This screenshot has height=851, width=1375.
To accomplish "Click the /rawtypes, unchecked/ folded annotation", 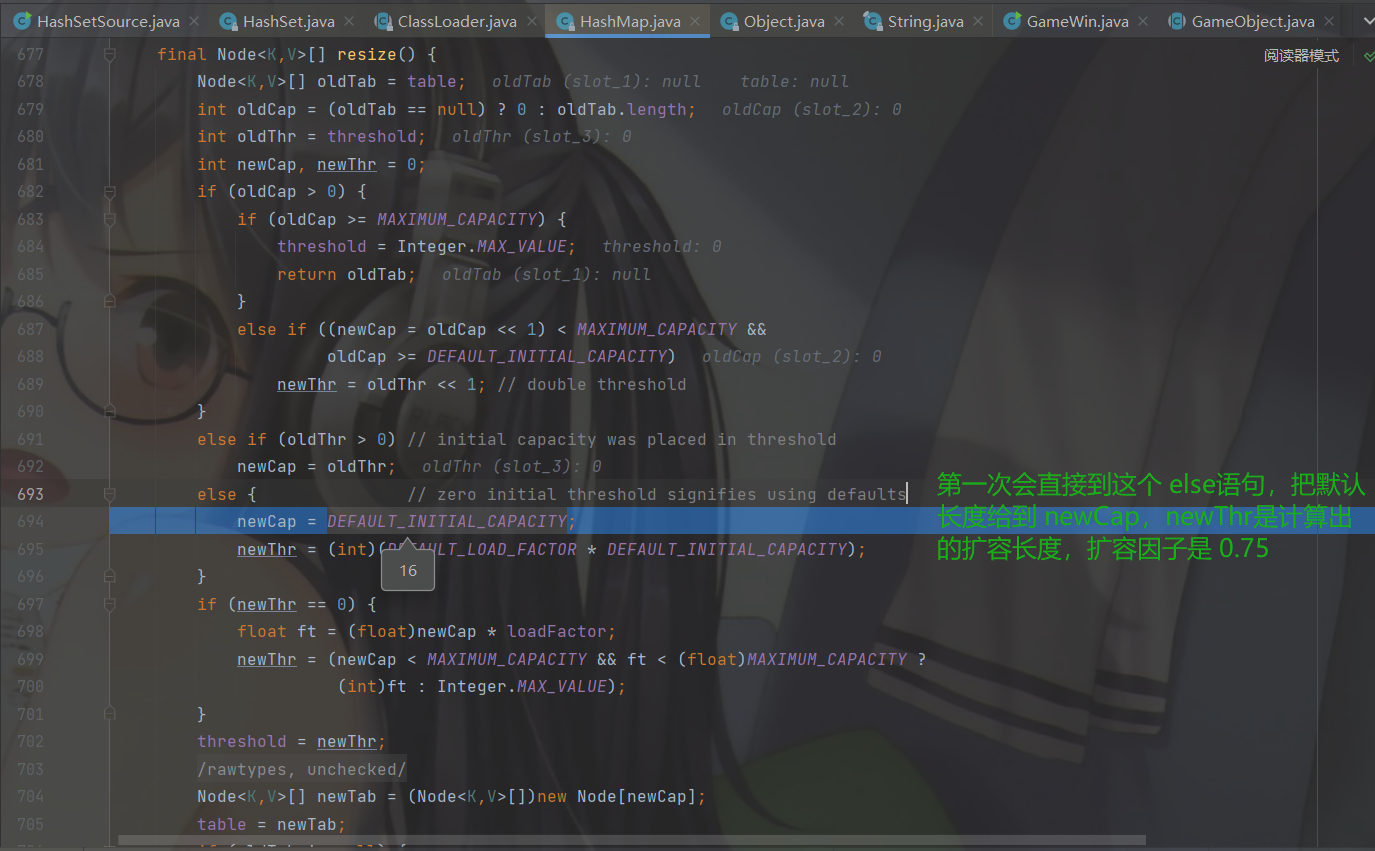I will tap(301, 769).
